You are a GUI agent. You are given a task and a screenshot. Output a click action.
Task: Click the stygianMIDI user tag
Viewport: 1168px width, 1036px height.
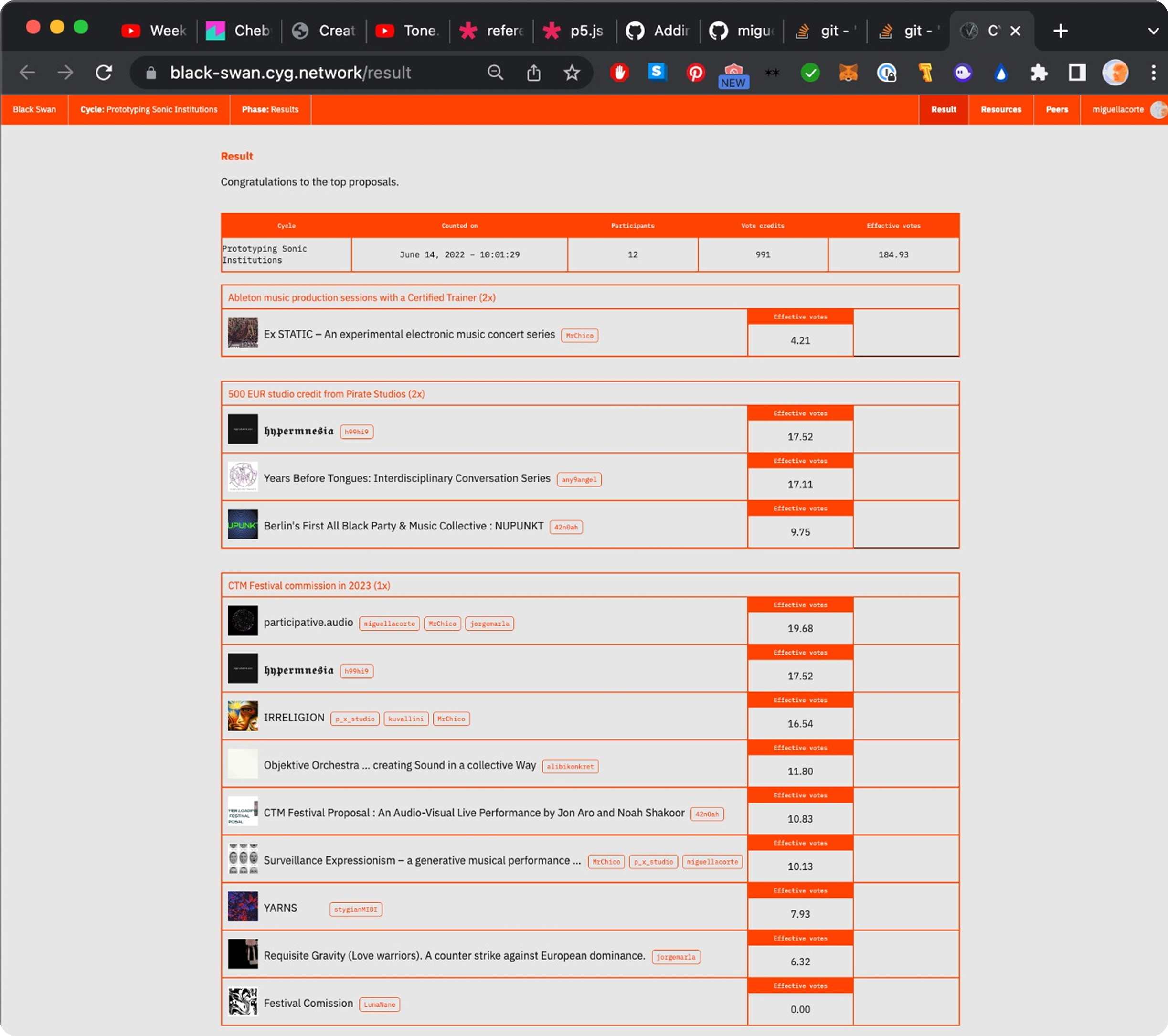[355, 909]
